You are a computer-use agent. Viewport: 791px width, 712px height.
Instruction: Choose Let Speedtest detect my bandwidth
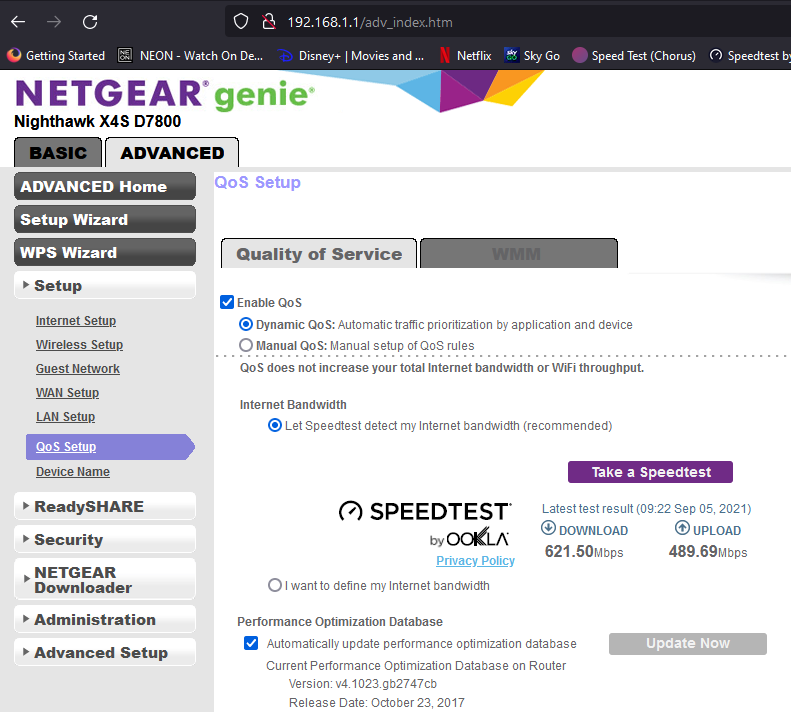pos(275,425)
